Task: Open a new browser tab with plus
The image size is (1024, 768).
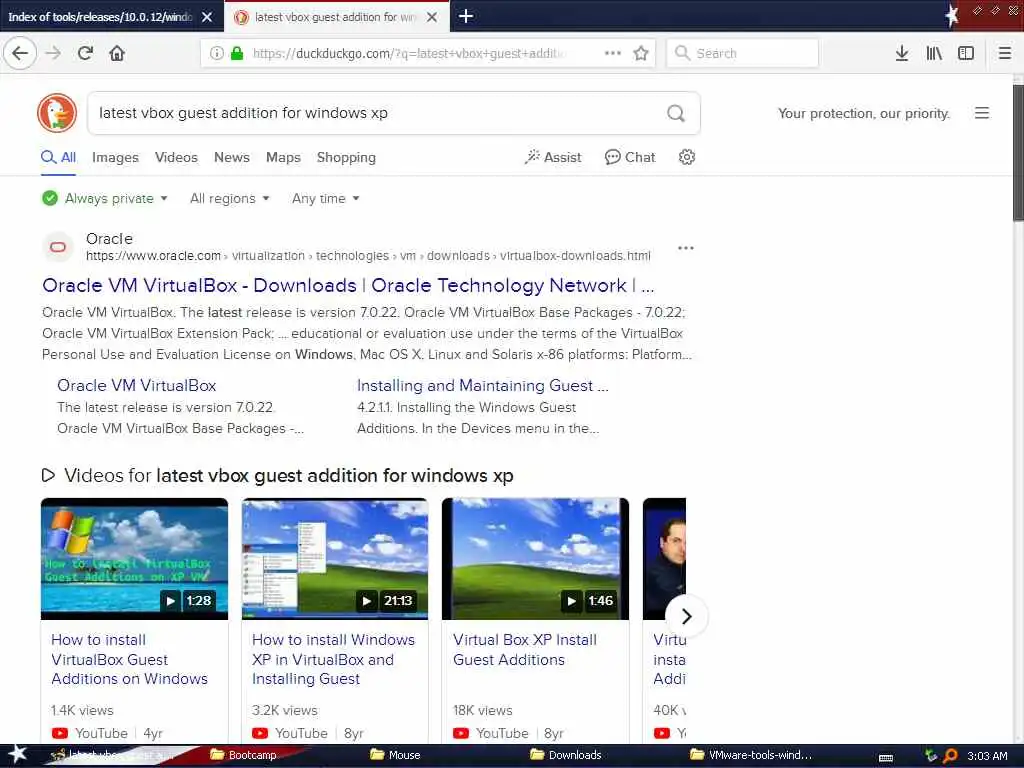Action: (466, 16)
